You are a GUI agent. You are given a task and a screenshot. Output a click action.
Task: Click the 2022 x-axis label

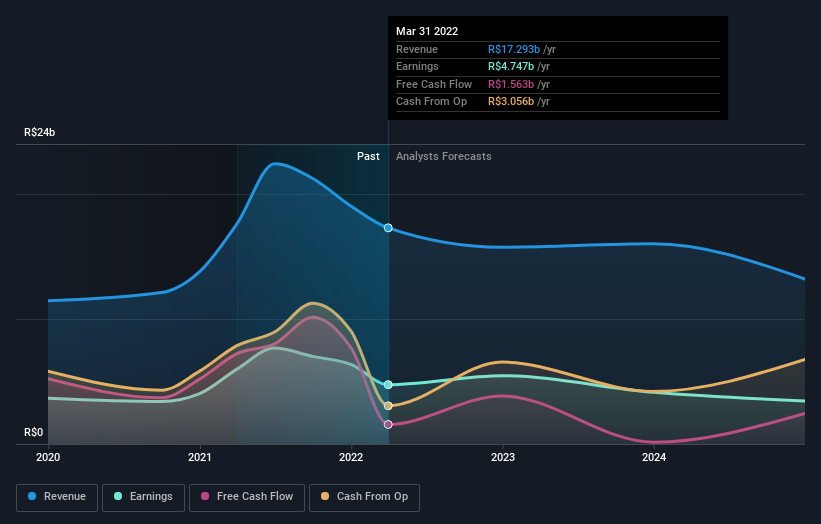[351, 458]
